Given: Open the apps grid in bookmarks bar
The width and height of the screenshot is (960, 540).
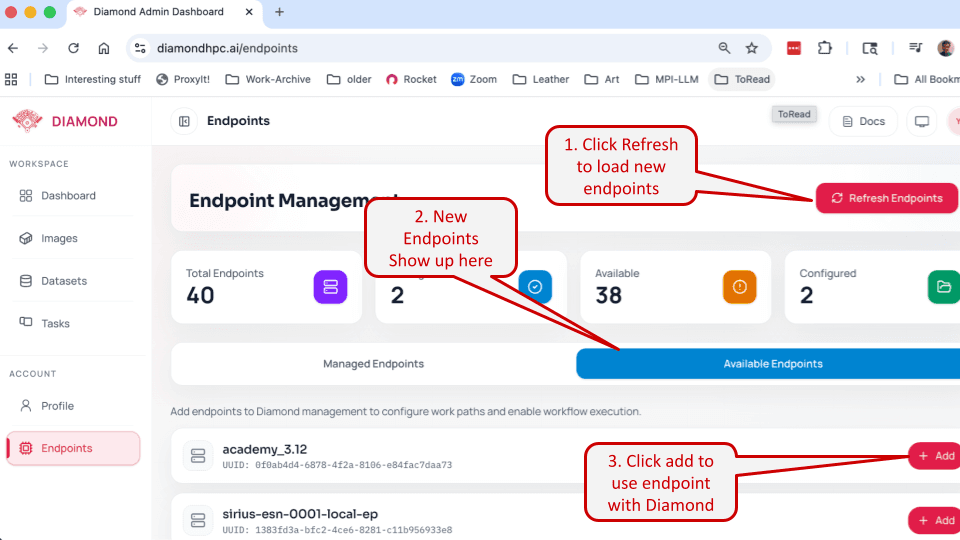Looking at the screenshot, I should (x=11, y=79).
